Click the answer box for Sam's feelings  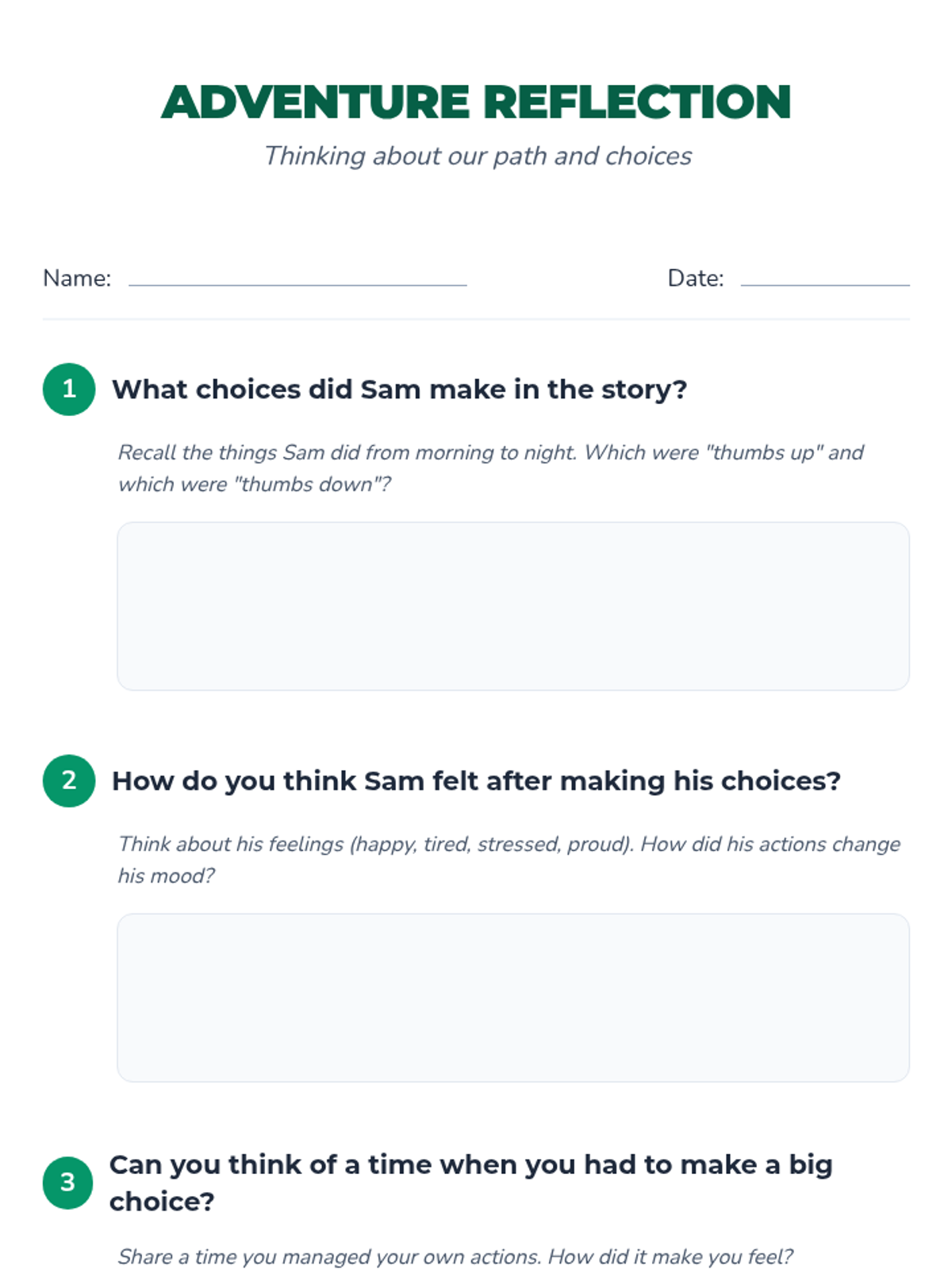(x=512, y=997)
